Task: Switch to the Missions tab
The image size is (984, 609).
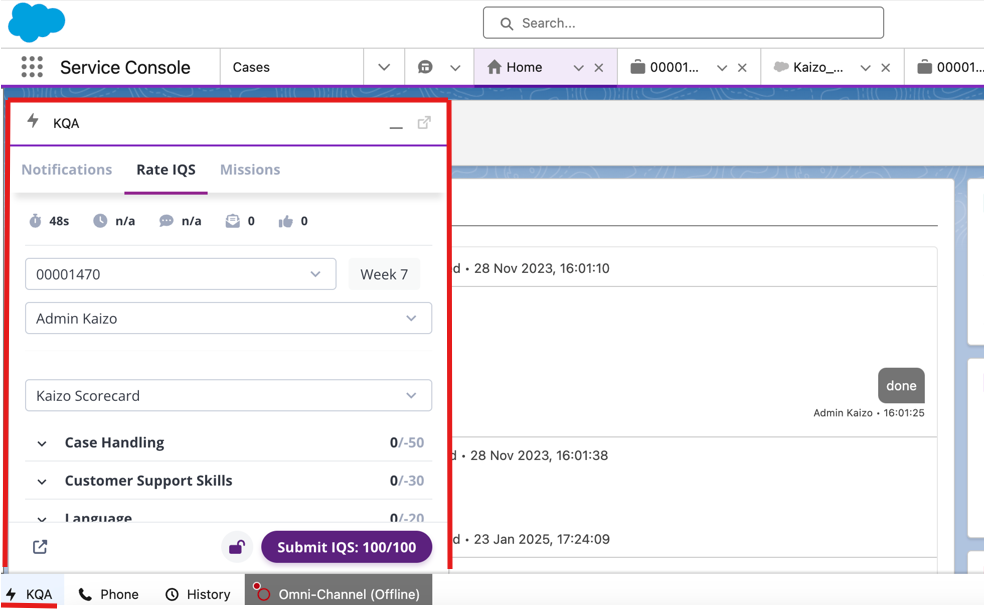Action: click(x=250, y=170)
